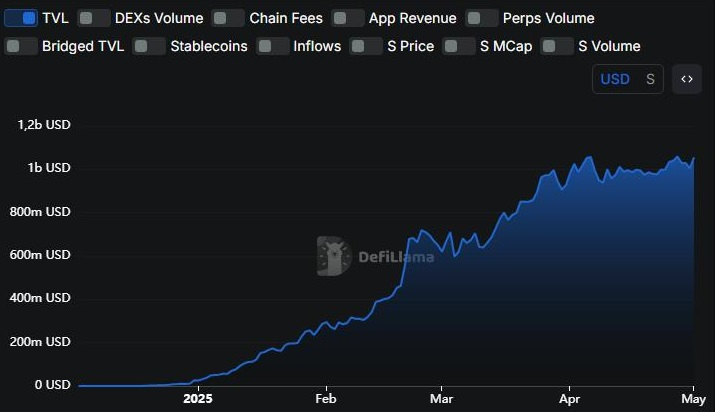715x412 pixels.
Task: Click the 2025 label on the time axis
Action: point(200,396)
